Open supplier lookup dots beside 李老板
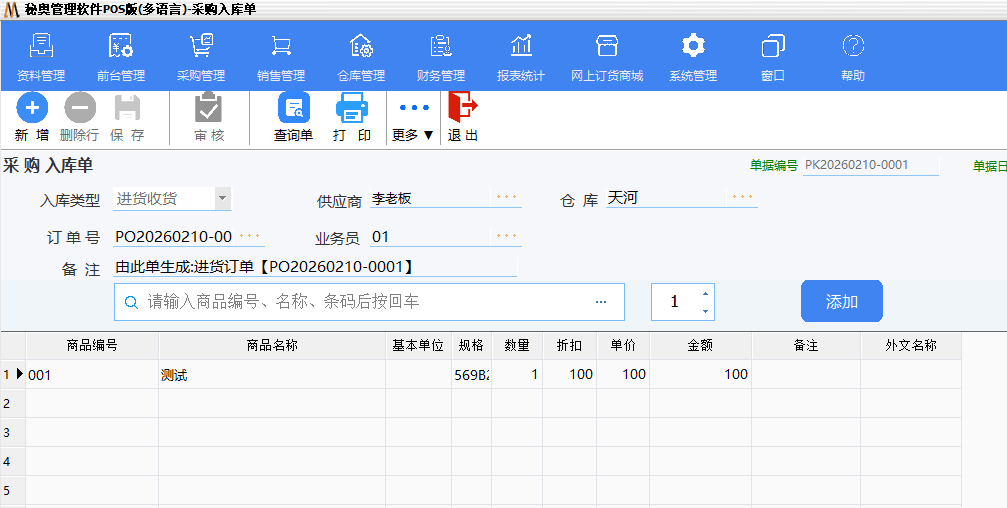Image resolution: width=1007 pixels, height=508 pixels. point(507,198)
